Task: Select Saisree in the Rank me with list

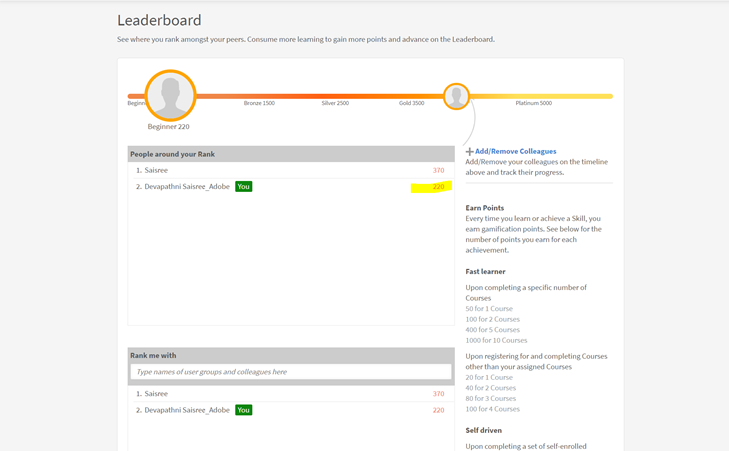Action: coord(156,394)
